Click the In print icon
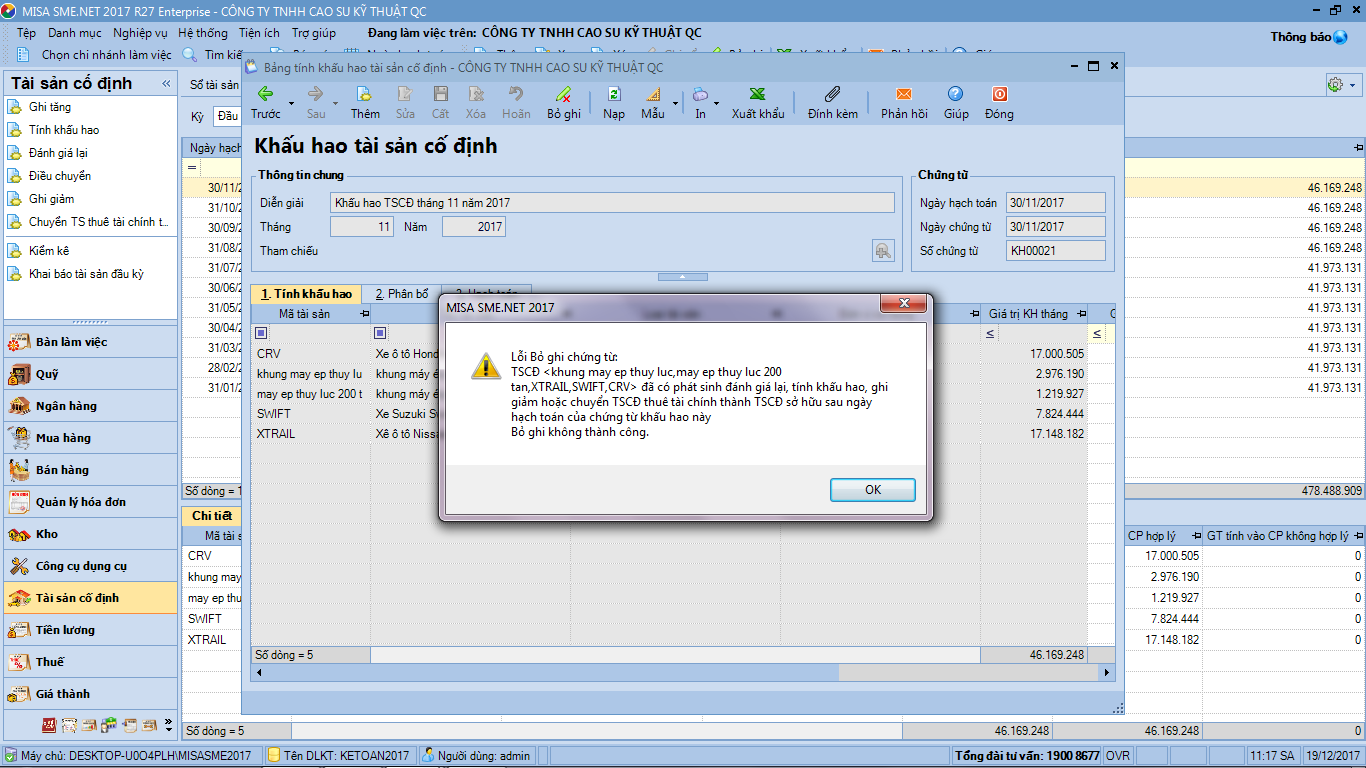This screenshot has width=1366, height=768. [x=700, y=94]
